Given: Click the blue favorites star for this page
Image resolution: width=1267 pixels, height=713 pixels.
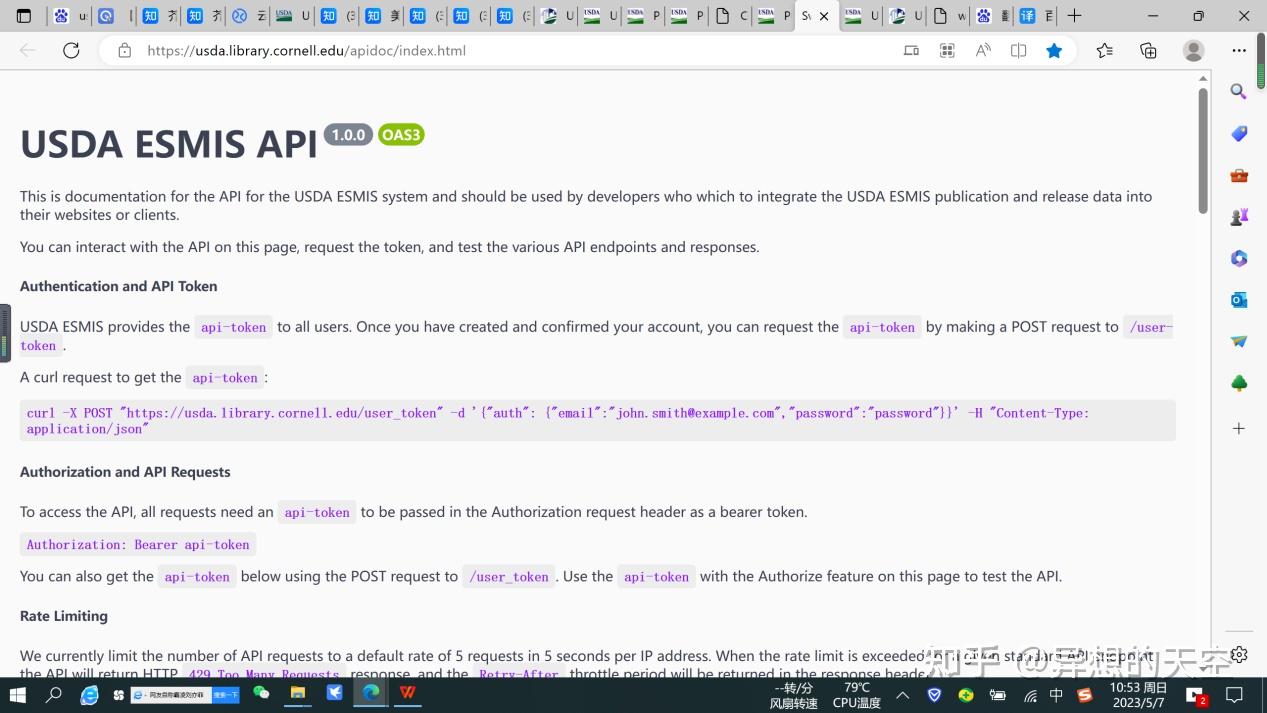Looking at the screenshot, I should coord(1054,50).
